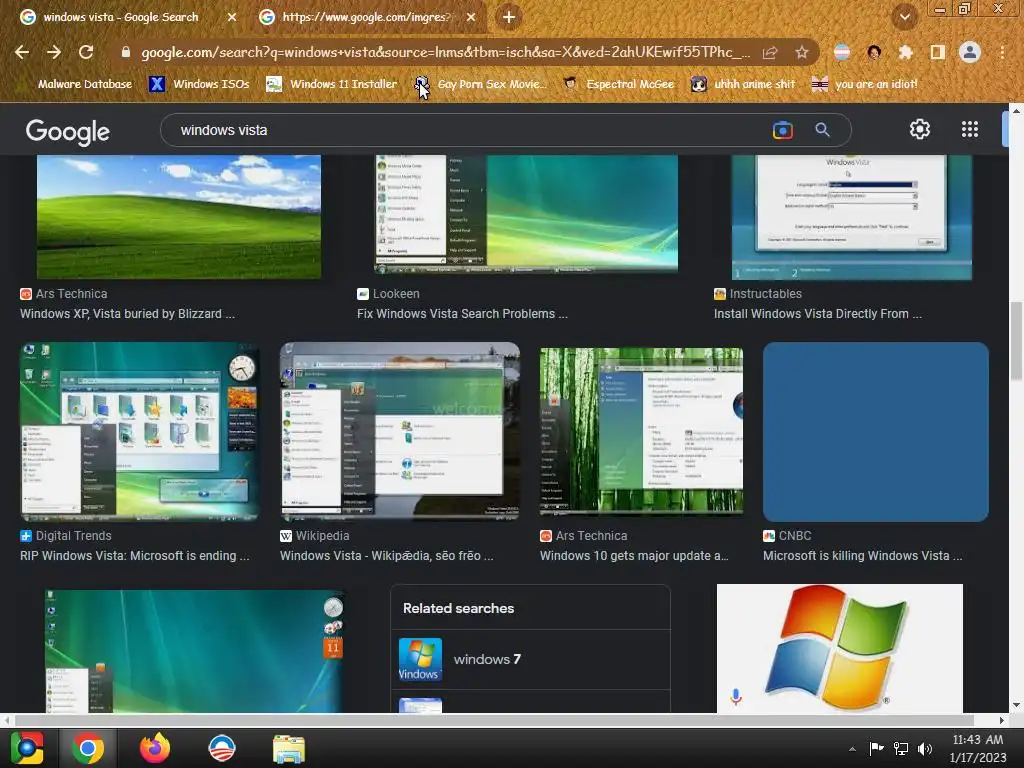Switch to the windows vista Google Search tab

[121, 17]
